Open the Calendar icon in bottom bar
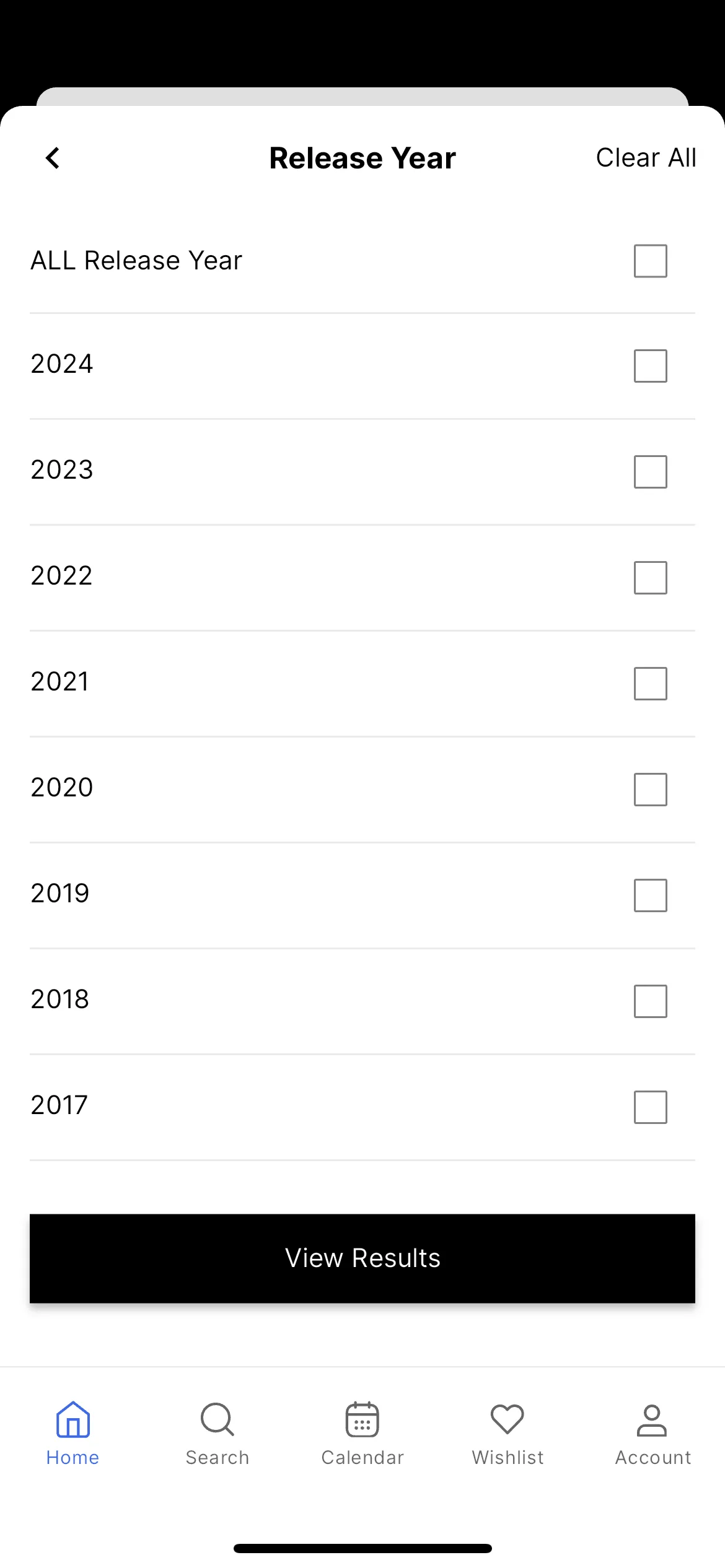This screenshot has width=725, height=1568. [x=362, y=1419]
